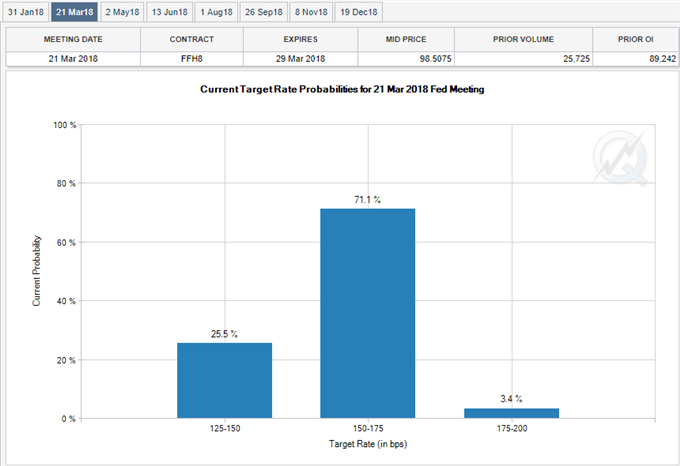This screenshot has height=466, width=680.
Task: Switch to the 1 Aug18 tab
Action: (x=216, y=12)
